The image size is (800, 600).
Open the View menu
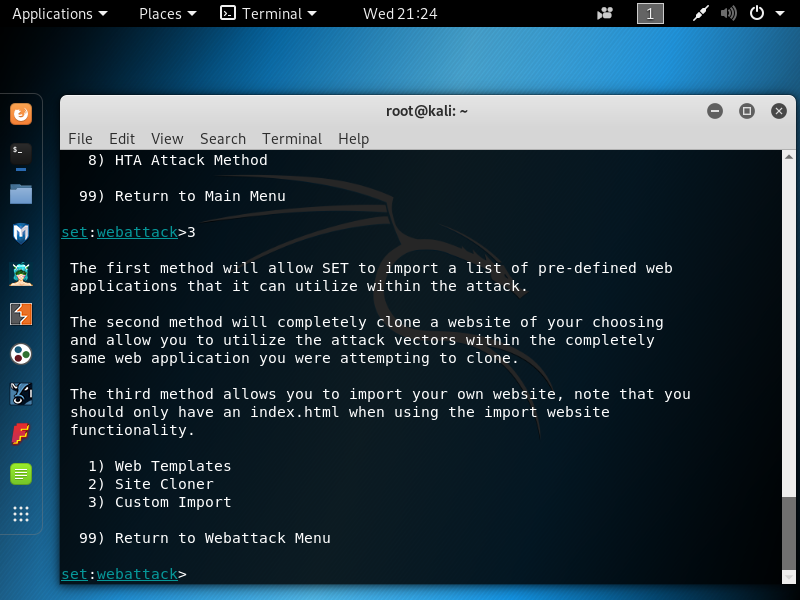click(x=167, y=139)
